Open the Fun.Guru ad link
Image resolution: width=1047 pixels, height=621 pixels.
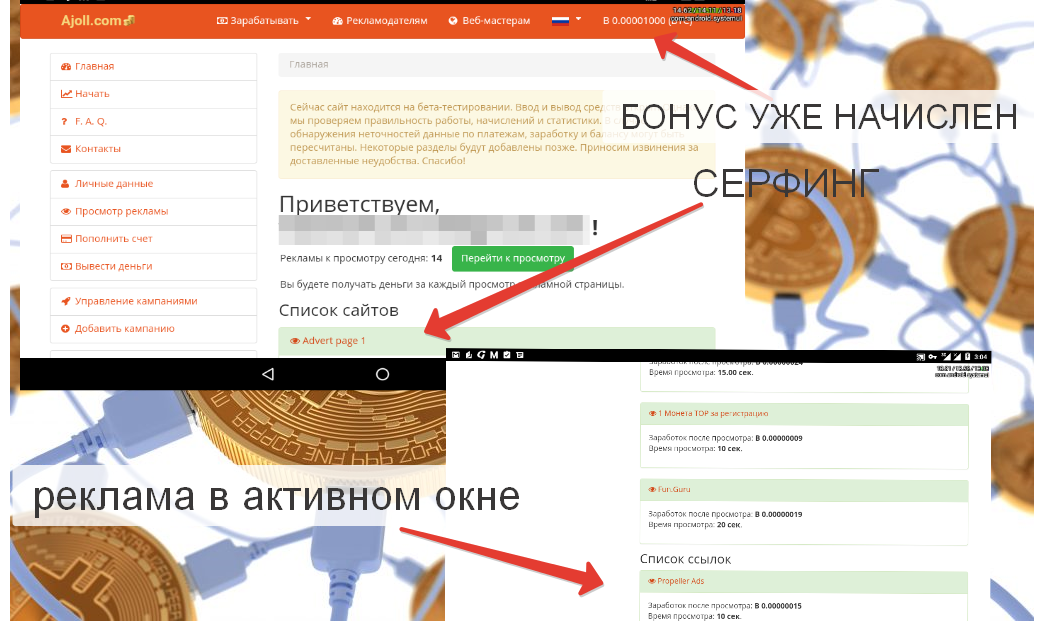point(674,489)
